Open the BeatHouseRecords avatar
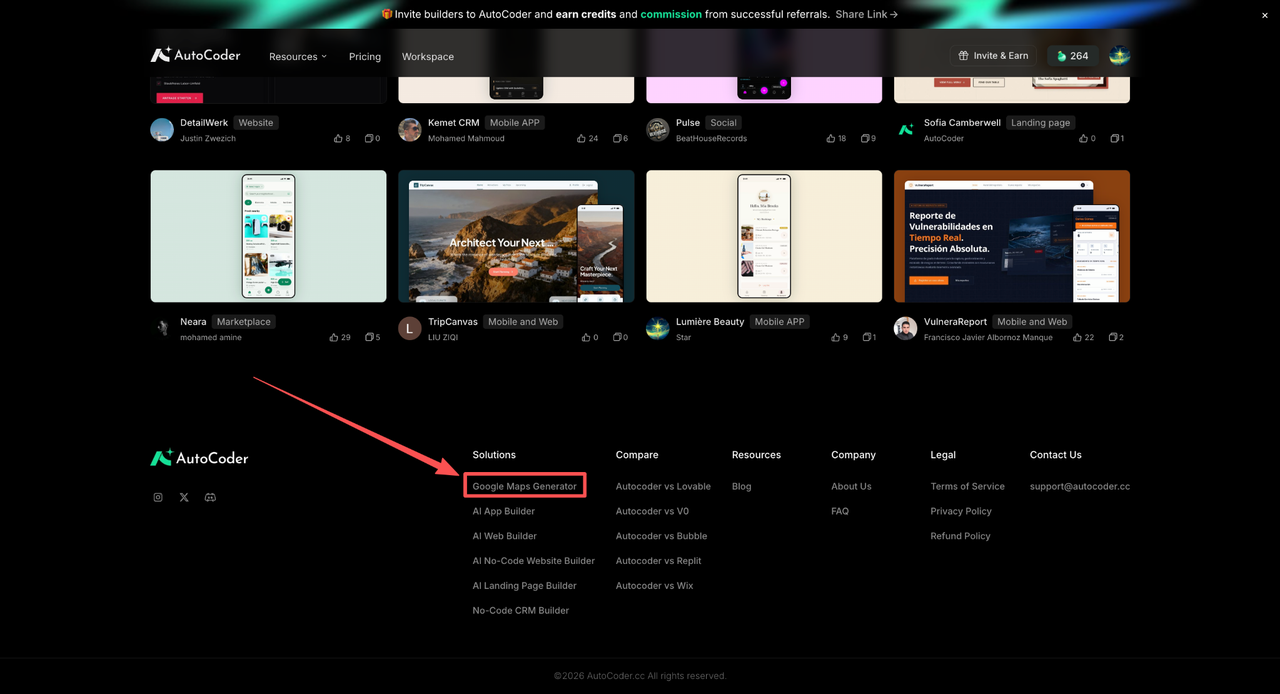Viewport: 1280px width, 694px height. point(658,129)
